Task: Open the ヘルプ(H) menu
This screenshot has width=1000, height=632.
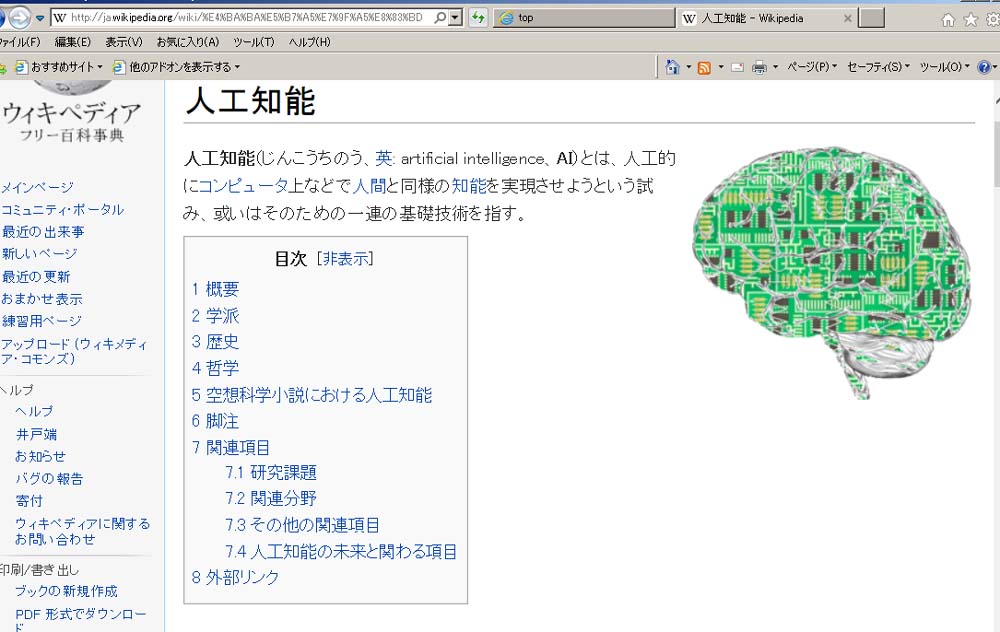Action: (x=309, y=42)
